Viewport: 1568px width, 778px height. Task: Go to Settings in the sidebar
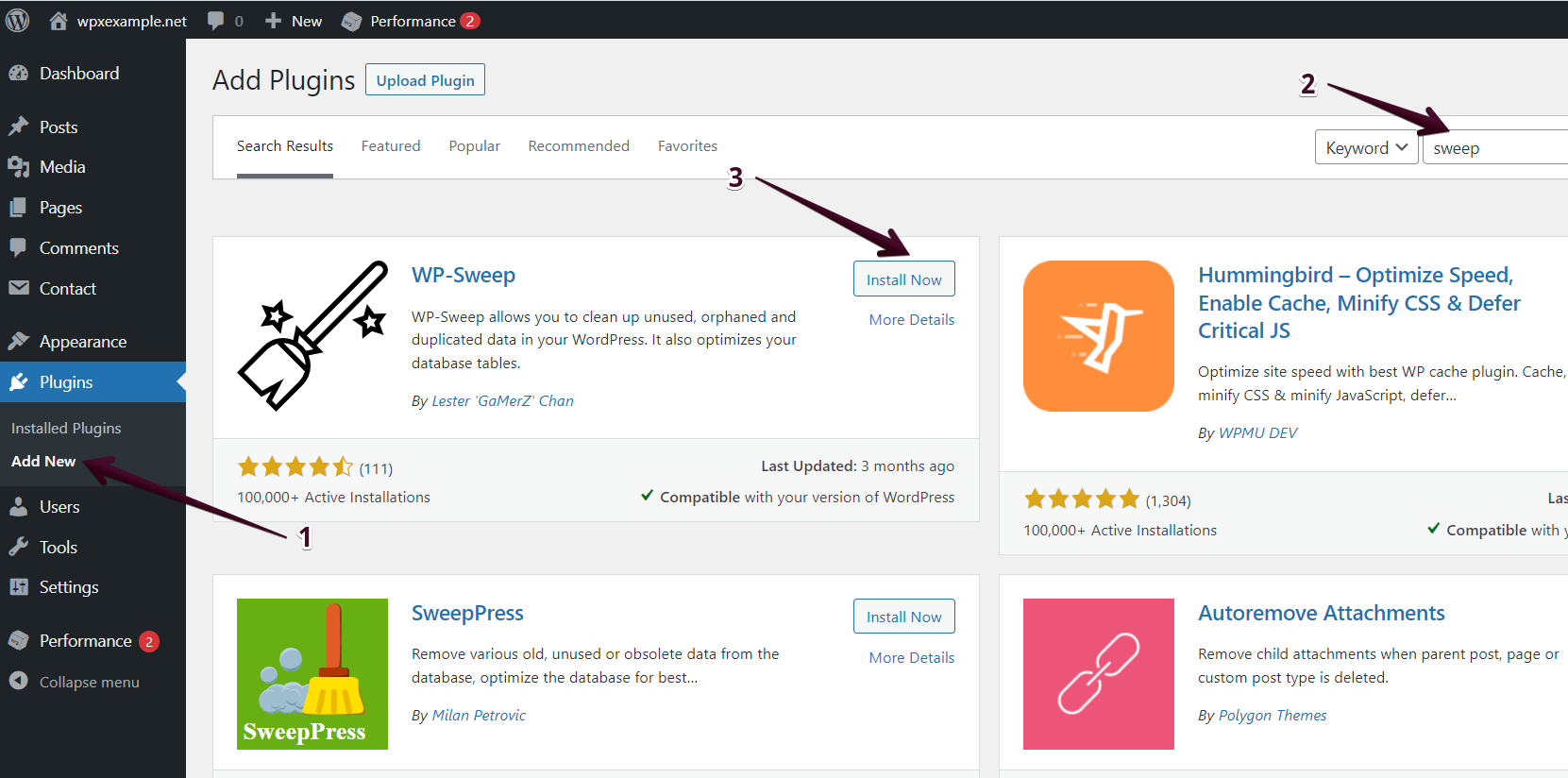[x=69, y=587]
